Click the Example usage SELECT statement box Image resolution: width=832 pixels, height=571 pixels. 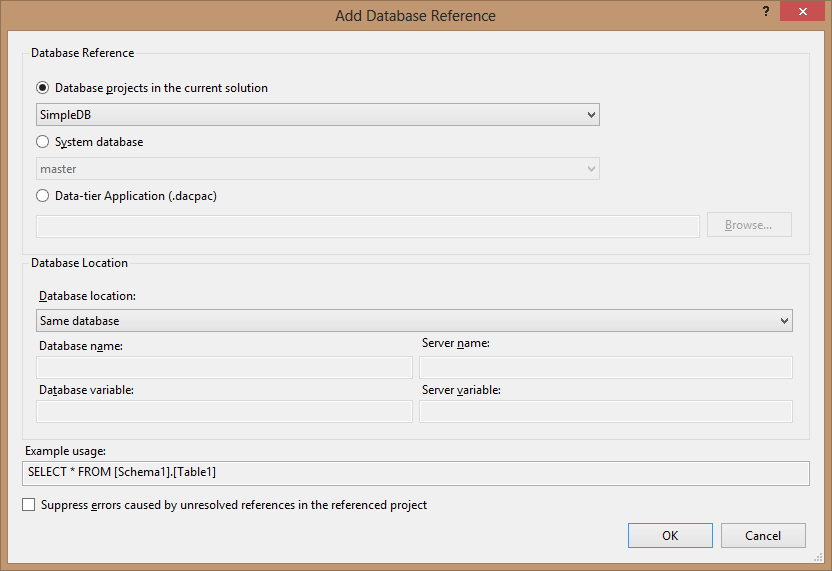pos(416,473)
